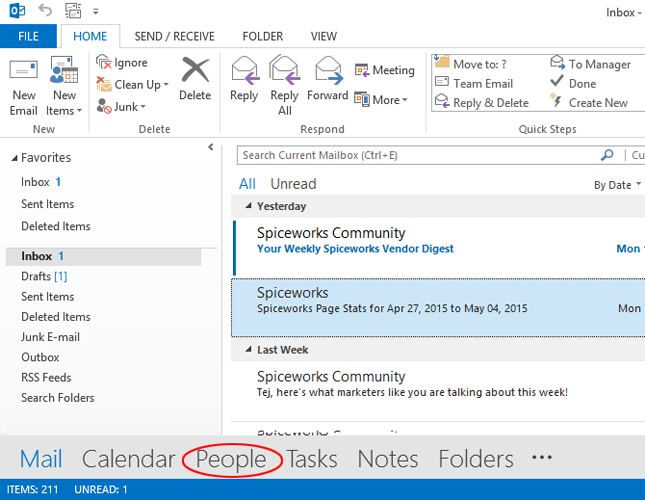Screen dimensions: 645x500
Task: Open the Junk E-mail folder
Action: 50,337
